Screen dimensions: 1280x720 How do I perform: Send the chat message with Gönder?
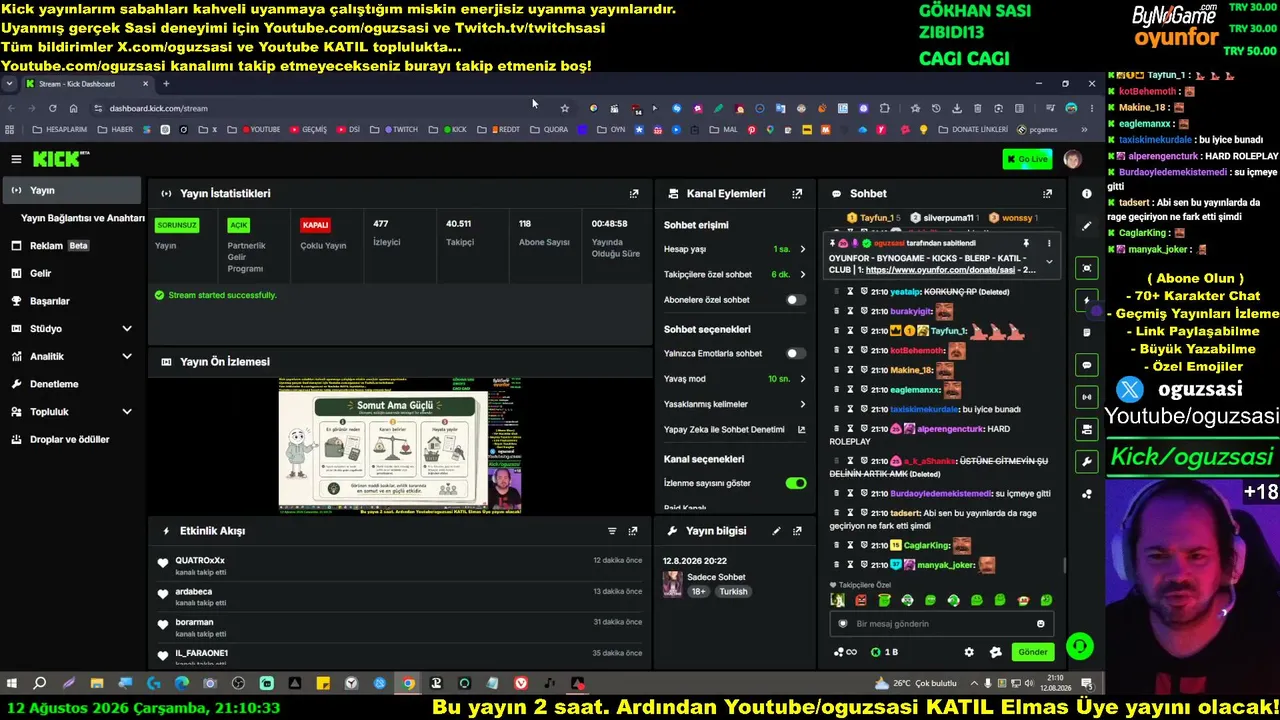1033,652
